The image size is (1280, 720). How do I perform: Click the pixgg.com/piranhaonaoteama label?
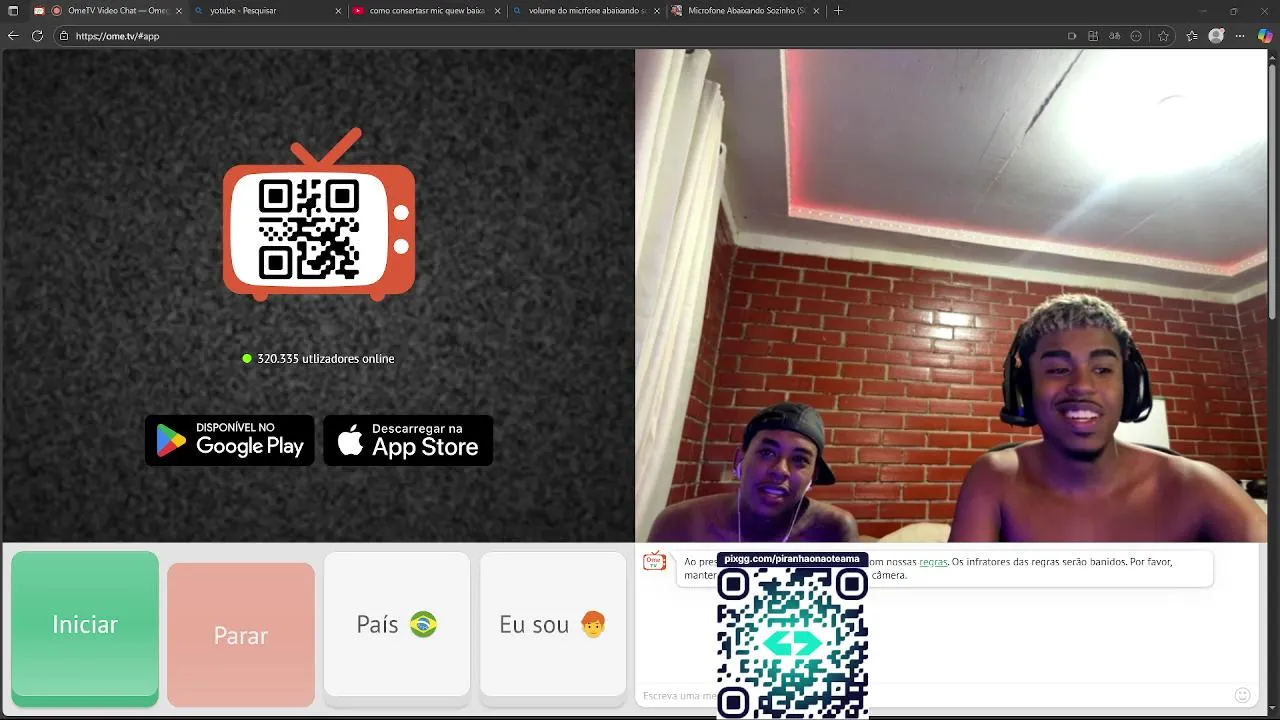(792, 559)
